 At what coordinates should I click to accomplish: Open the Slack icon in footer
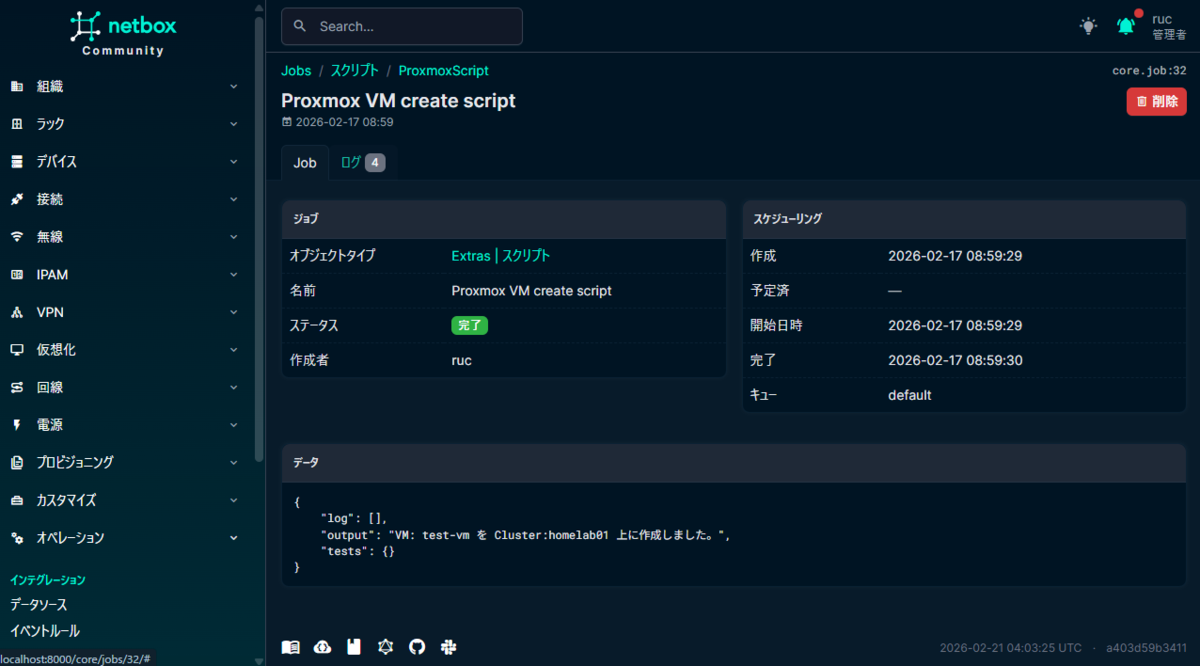449,647
